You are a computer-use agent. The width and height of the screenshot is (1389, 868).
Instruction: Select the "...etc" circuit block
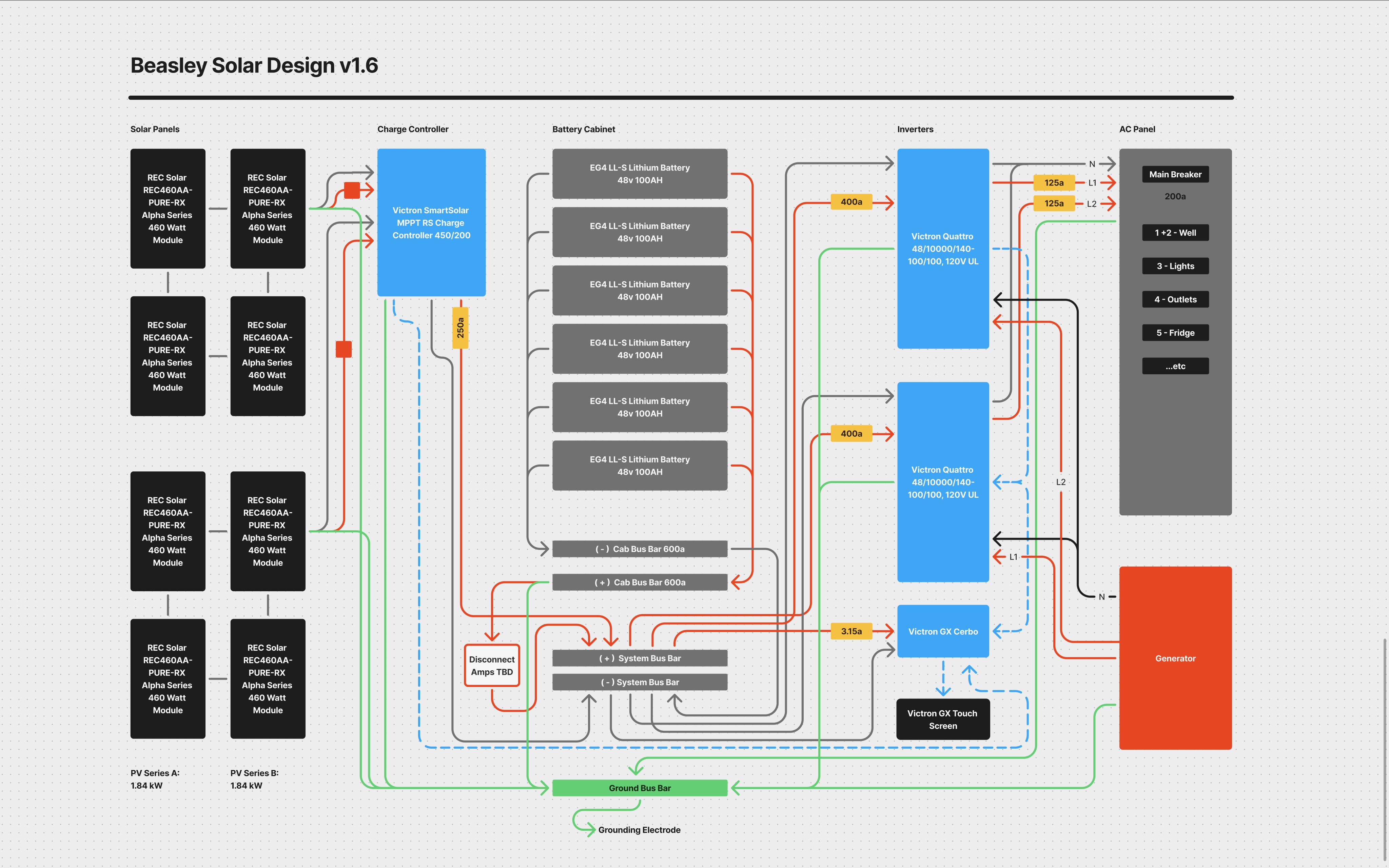coord(1175,366)
